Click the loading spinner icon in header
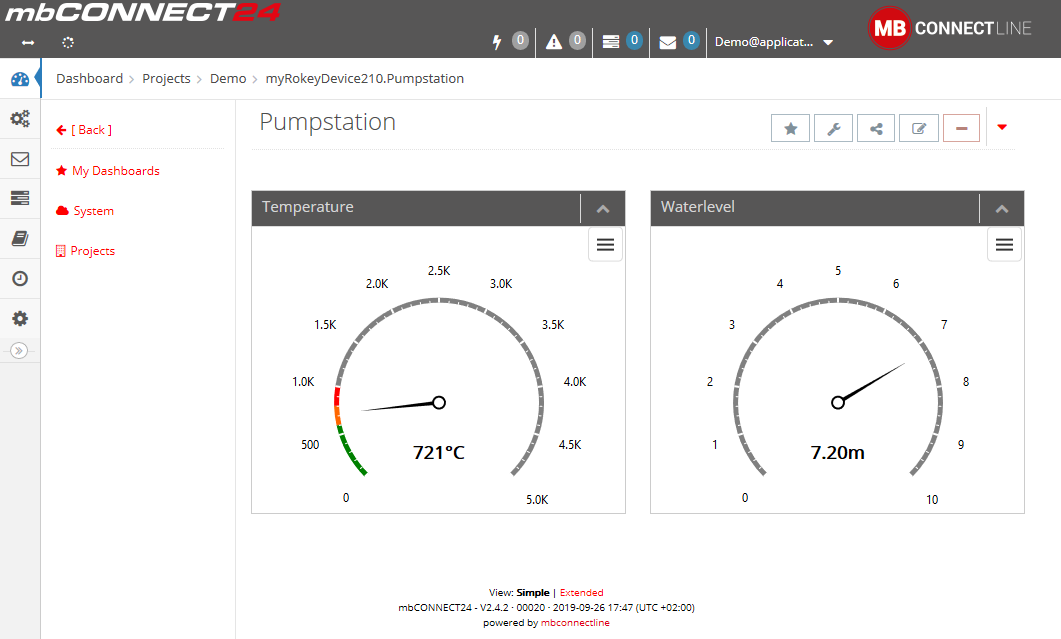 [x=68, y=43]
